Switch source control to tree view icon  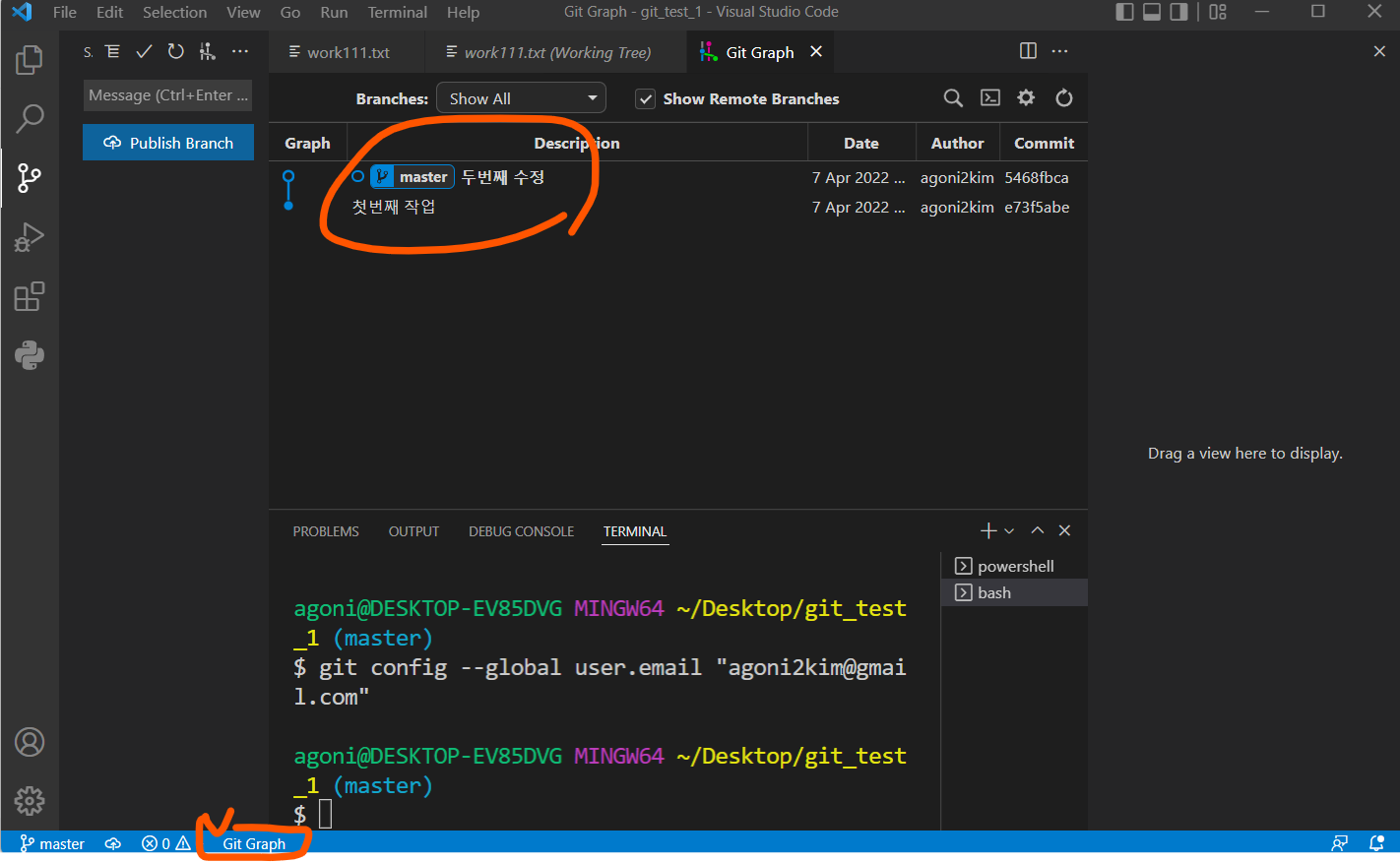click(x=112, y=51)
